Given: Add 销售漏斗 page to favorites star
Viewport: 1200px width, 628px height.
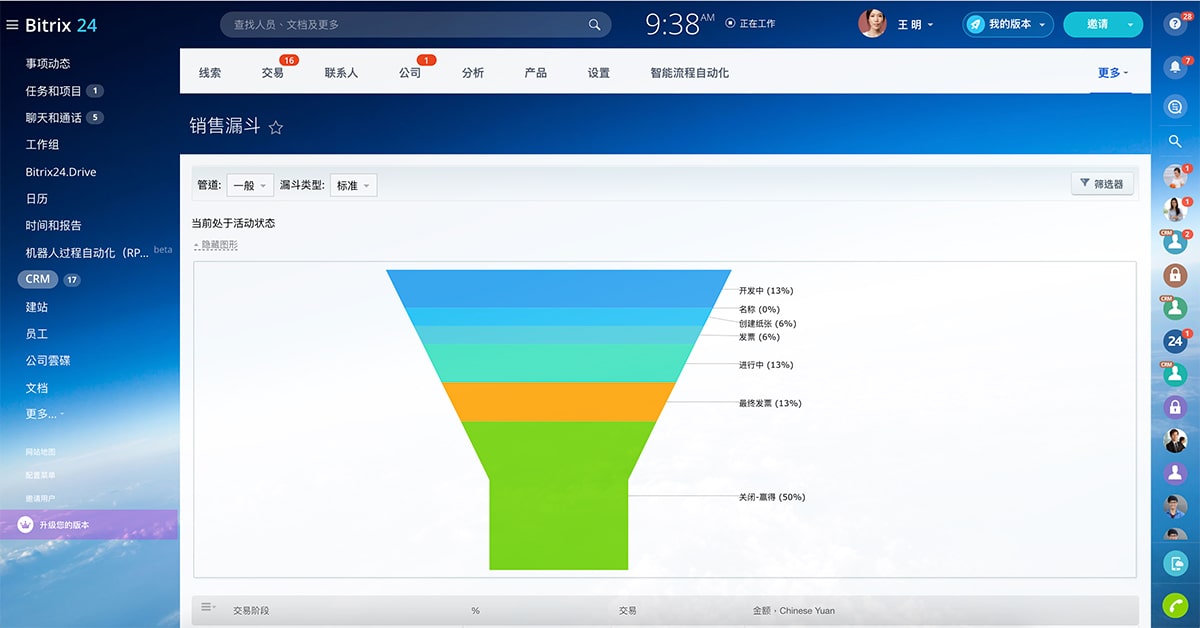Looking at the screenshot, I should [276, 128].
